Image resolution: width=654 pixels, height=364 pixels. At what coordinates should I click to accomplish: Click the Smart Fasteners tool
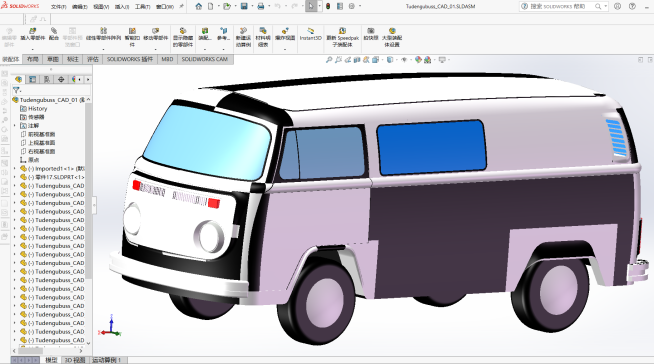click(x=132, y=37)
